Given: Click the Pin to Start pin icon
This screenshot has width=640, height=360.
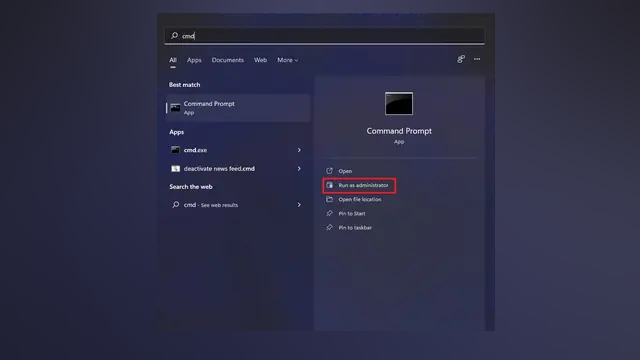Looking at the screenshot, I should click(x=329, y=213).
